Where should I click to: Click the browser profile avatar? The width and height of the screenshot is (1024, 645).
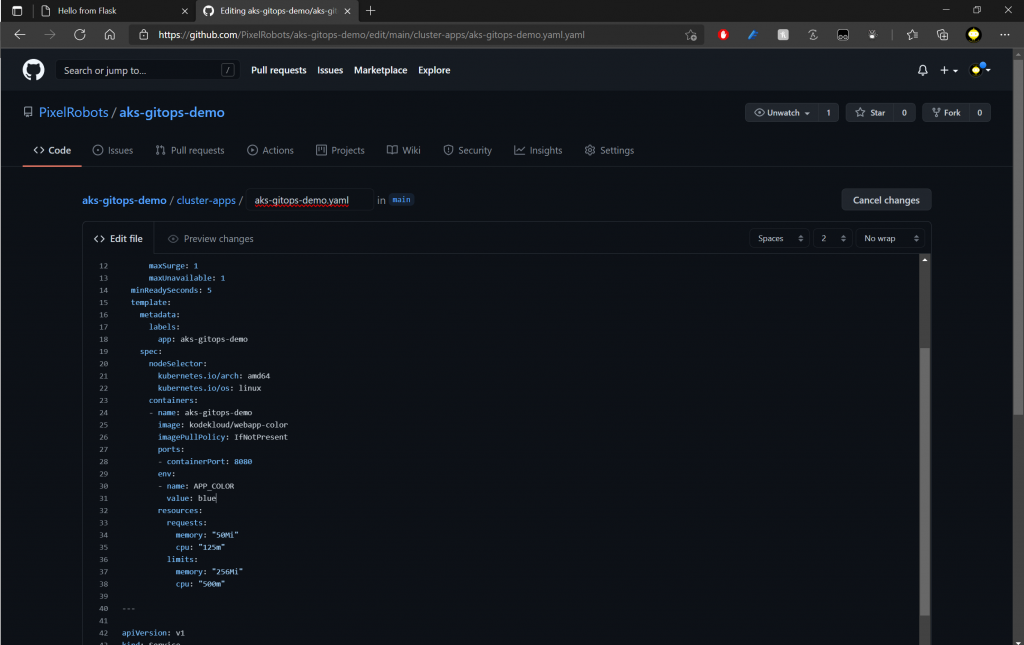point(973,35)
